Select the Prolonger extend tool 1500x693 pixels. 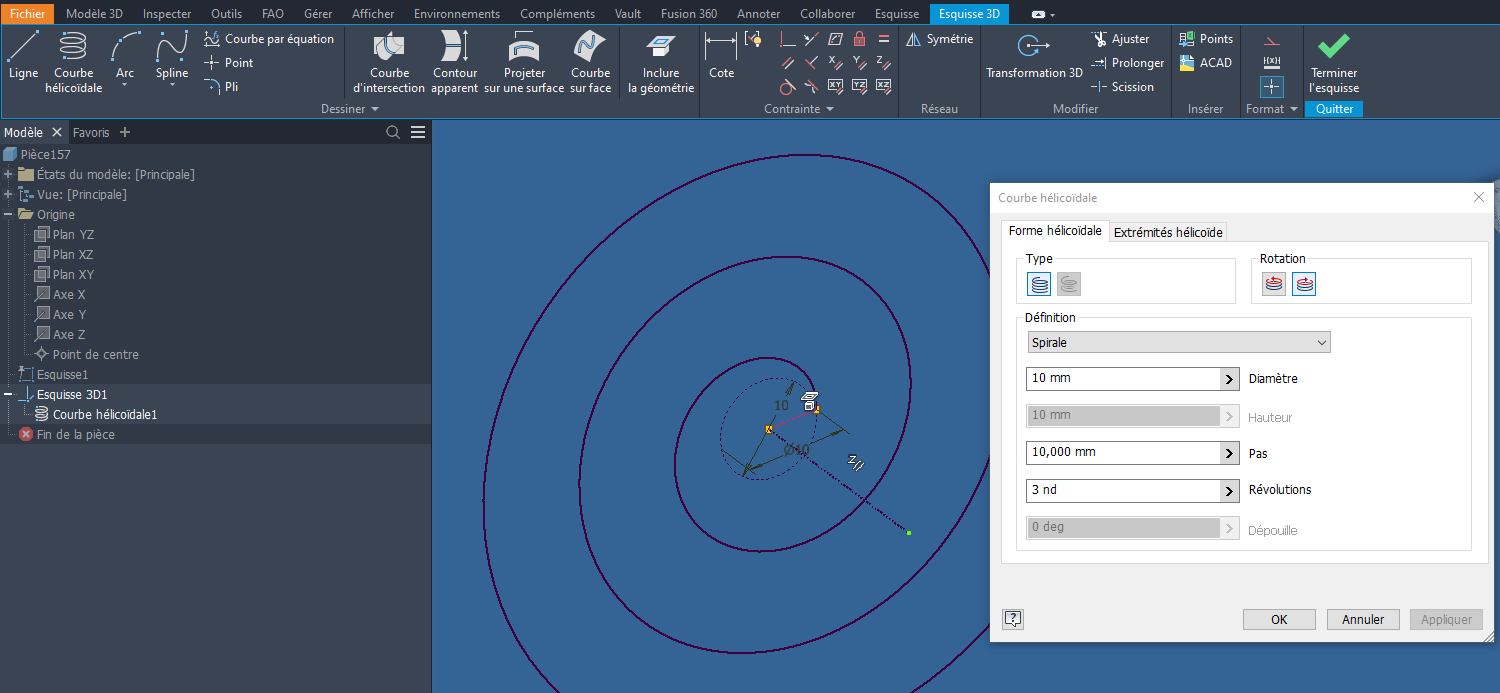[1128, 63]
